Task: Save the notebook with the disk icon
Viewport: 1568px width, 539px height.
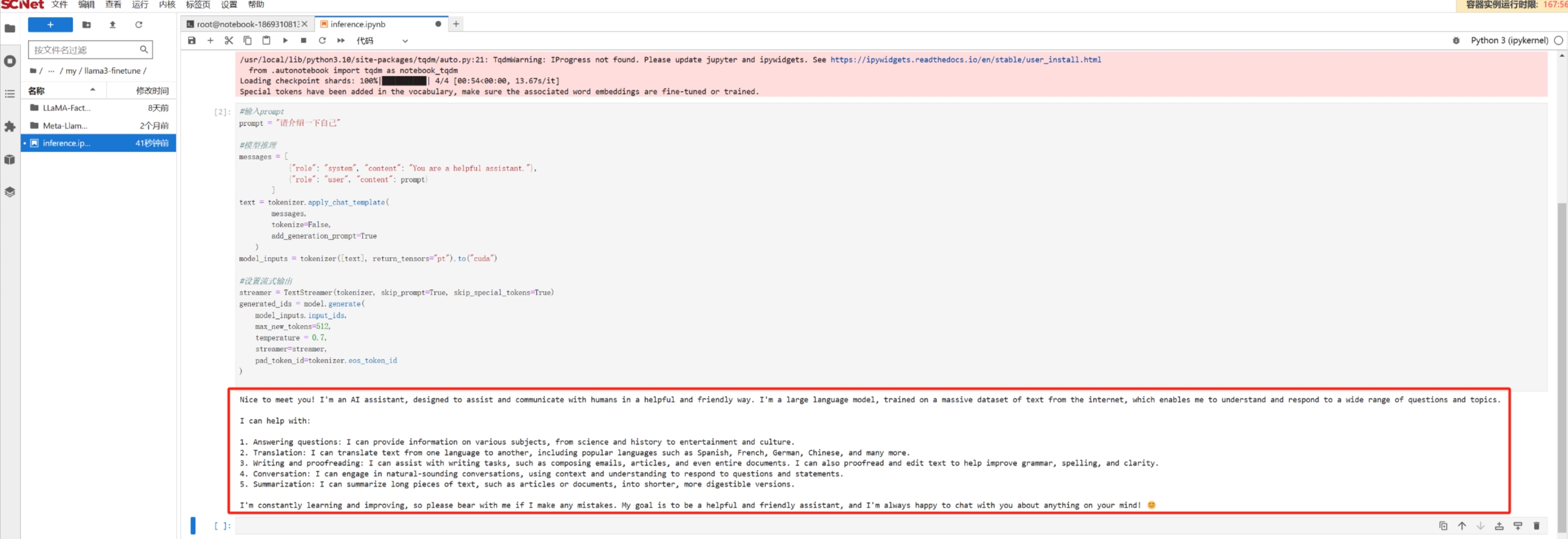Action: (192, 41)
